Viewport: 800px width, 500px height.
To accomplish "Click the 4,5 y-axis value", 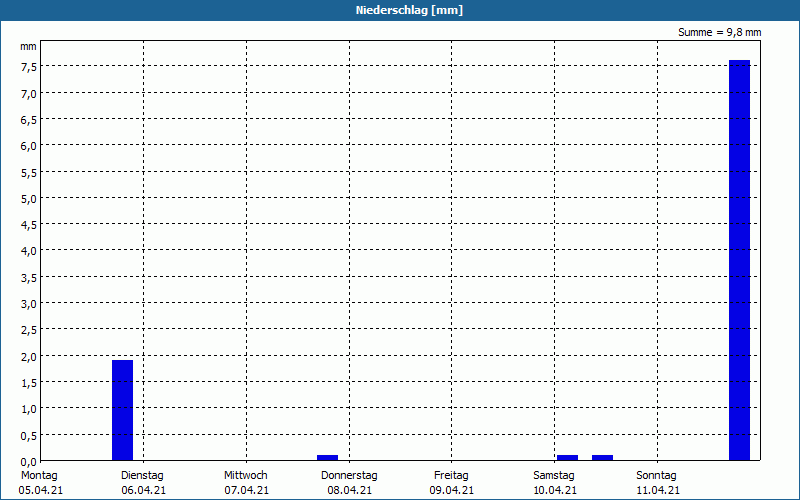I will point(29,225).
